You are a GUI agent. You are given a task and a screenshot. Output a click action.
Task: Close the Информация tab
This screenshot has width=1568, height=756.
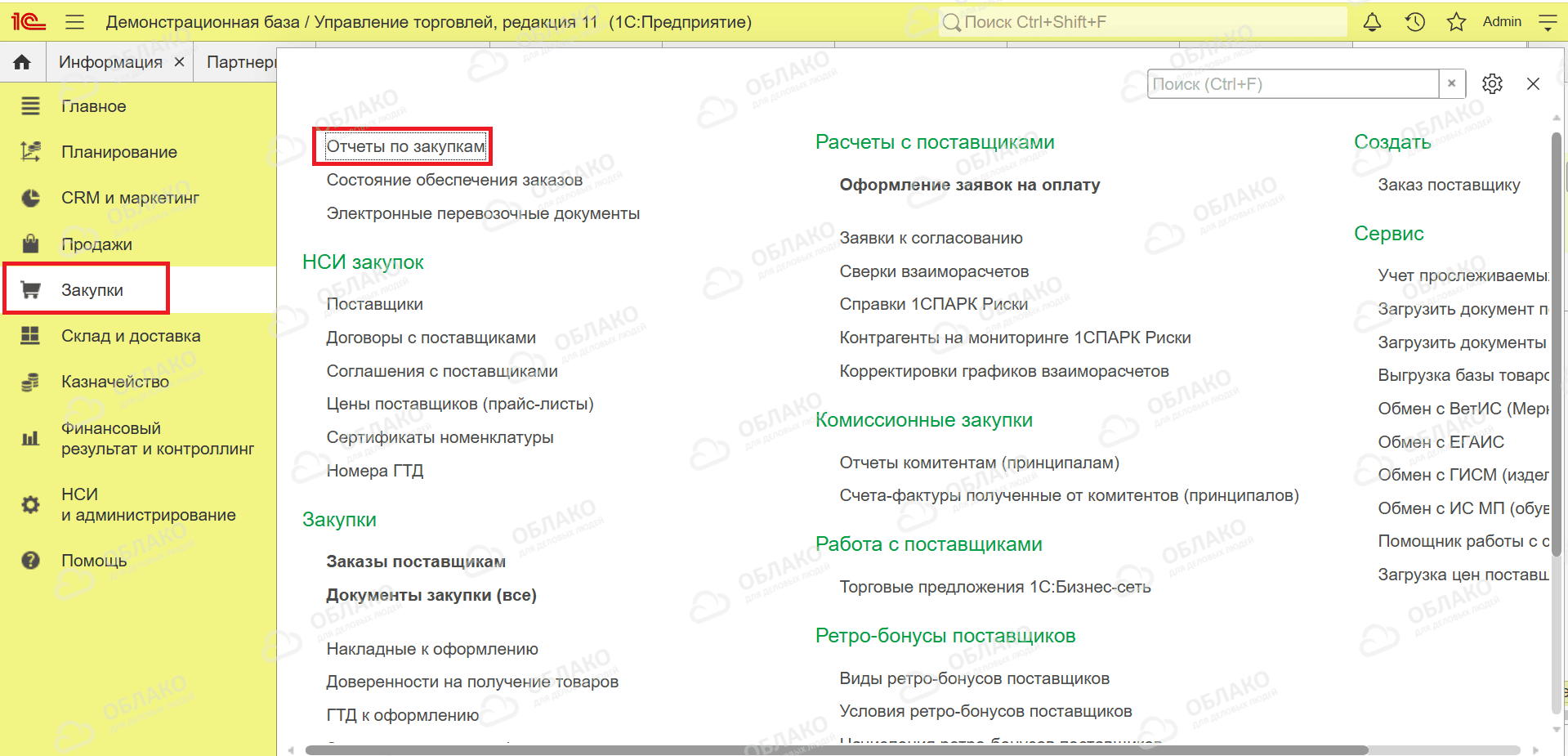(x=179, y=62)
